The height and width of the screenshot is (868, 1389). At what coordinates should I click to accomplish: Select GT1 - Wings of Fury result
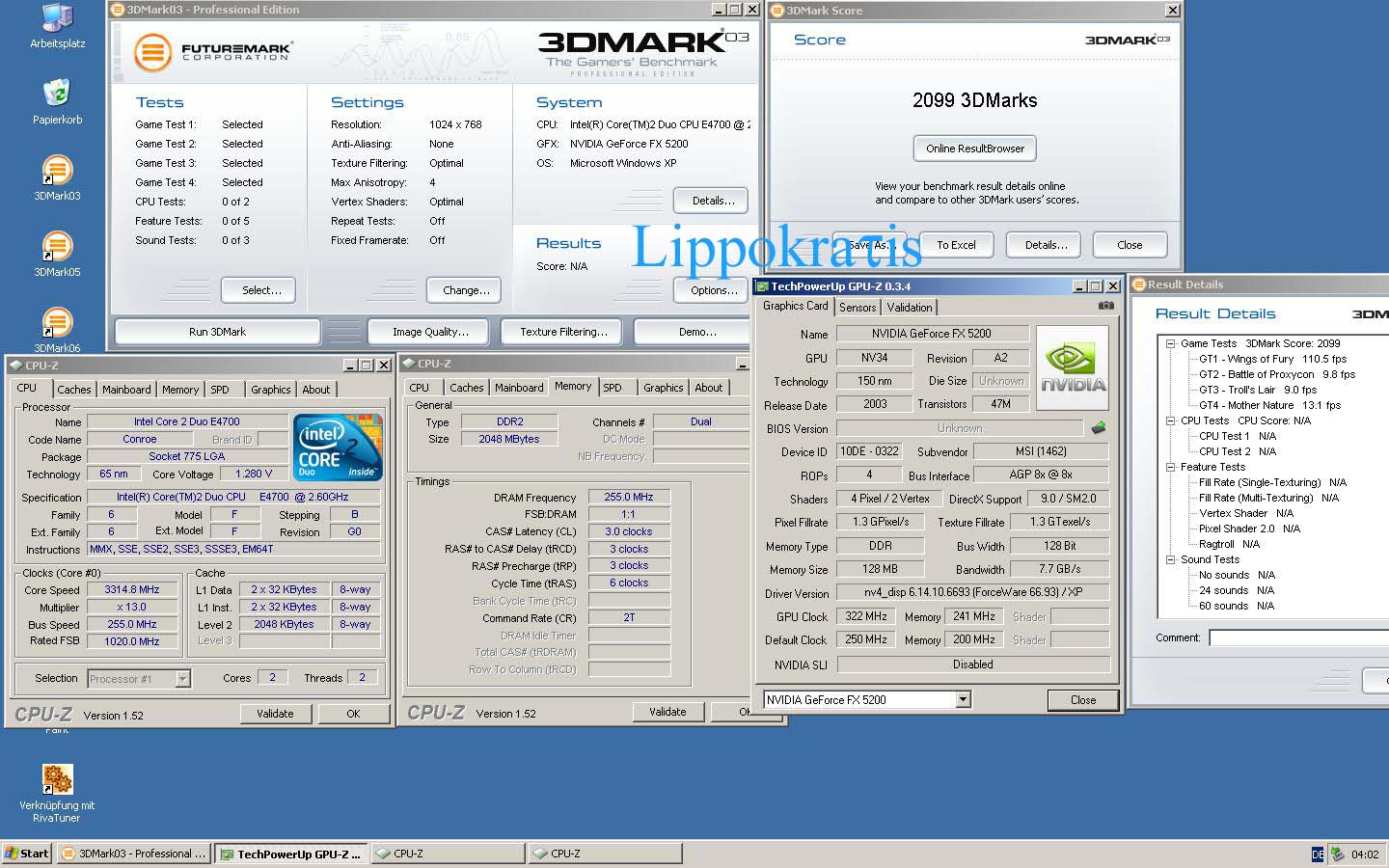pos(1272,359)
